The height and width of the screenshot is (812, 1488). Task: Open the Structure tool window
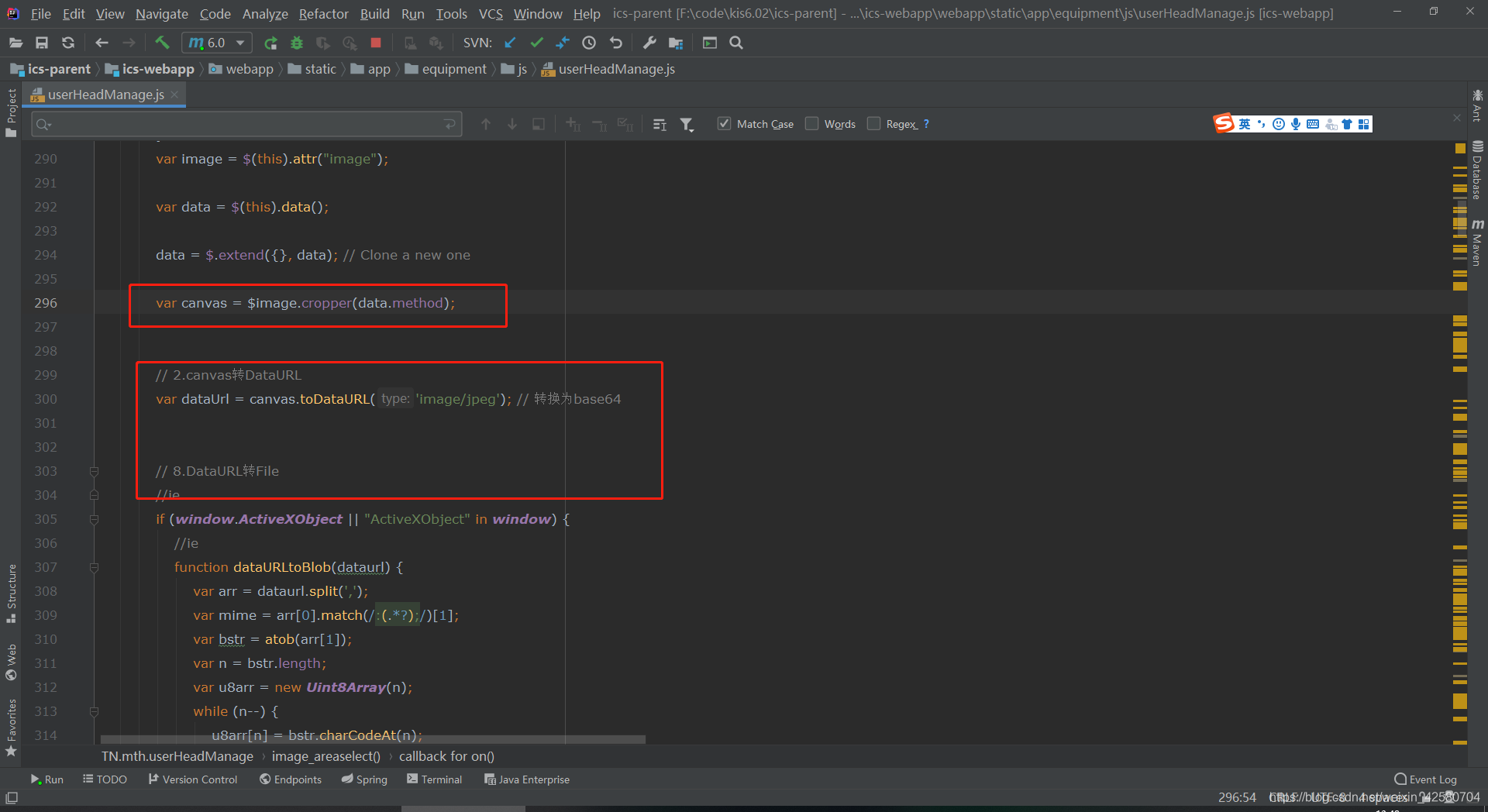(11, 594)
